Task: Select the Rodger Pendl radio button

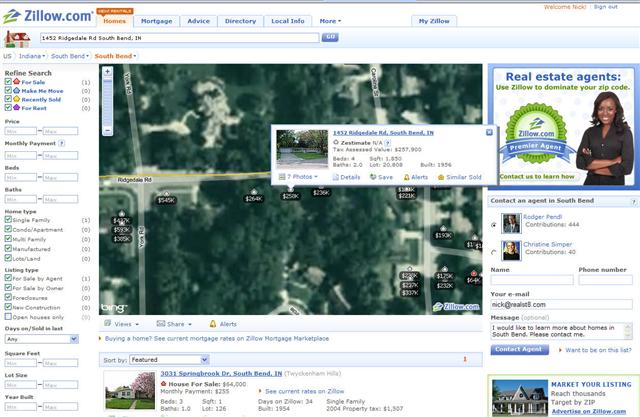Action: coord(494,225)
